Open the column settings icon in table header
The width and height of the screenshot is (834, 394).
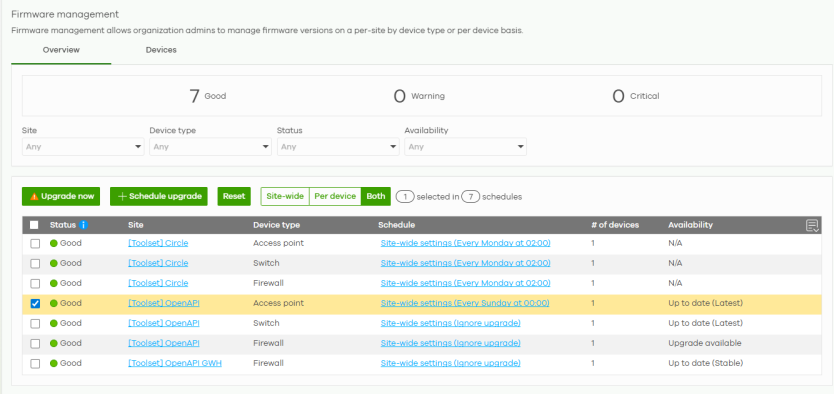(812, 225)
